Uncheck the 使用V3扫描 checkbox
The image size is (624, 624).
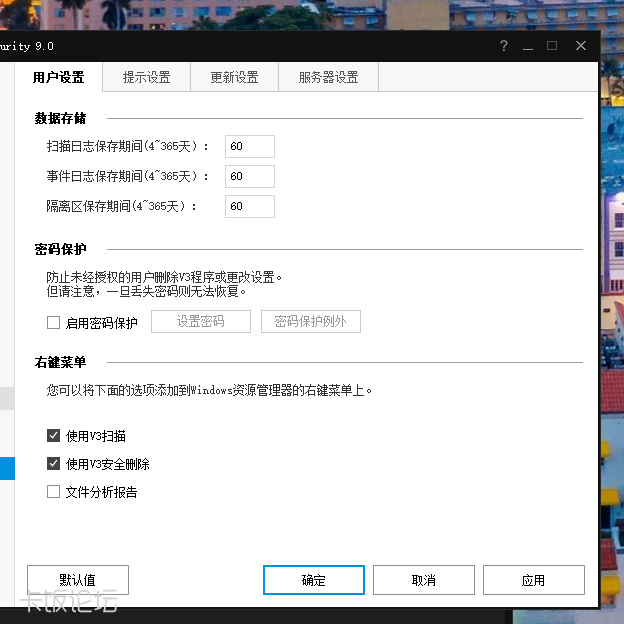(x=53, y=436)
